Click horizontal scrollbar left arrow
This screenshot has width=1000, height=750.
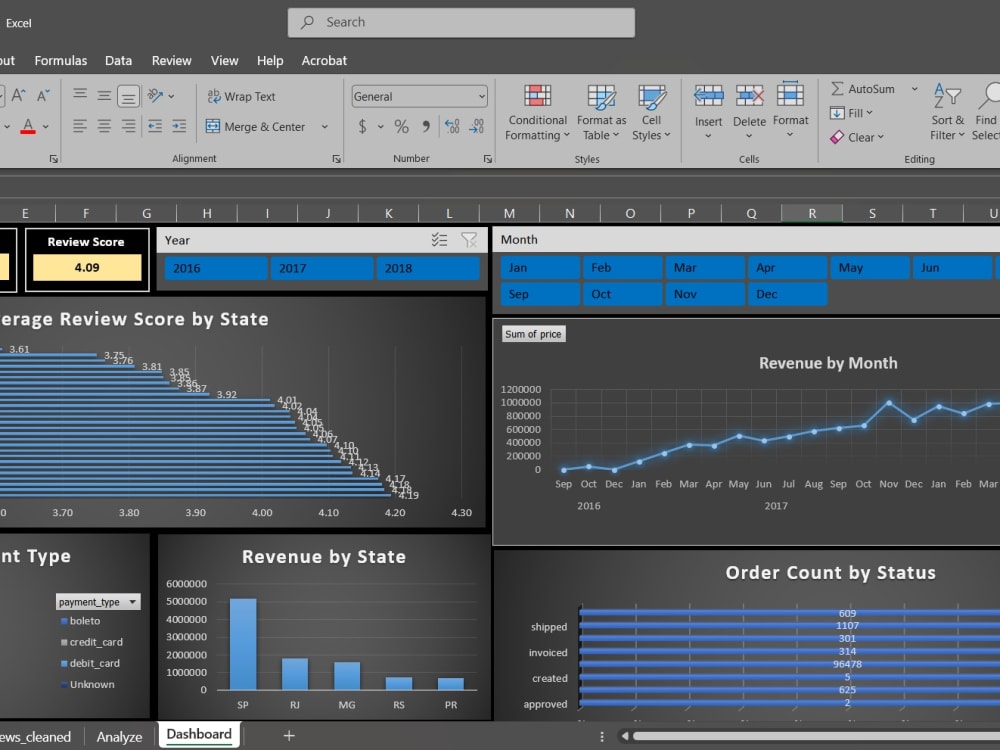(625, 736)
